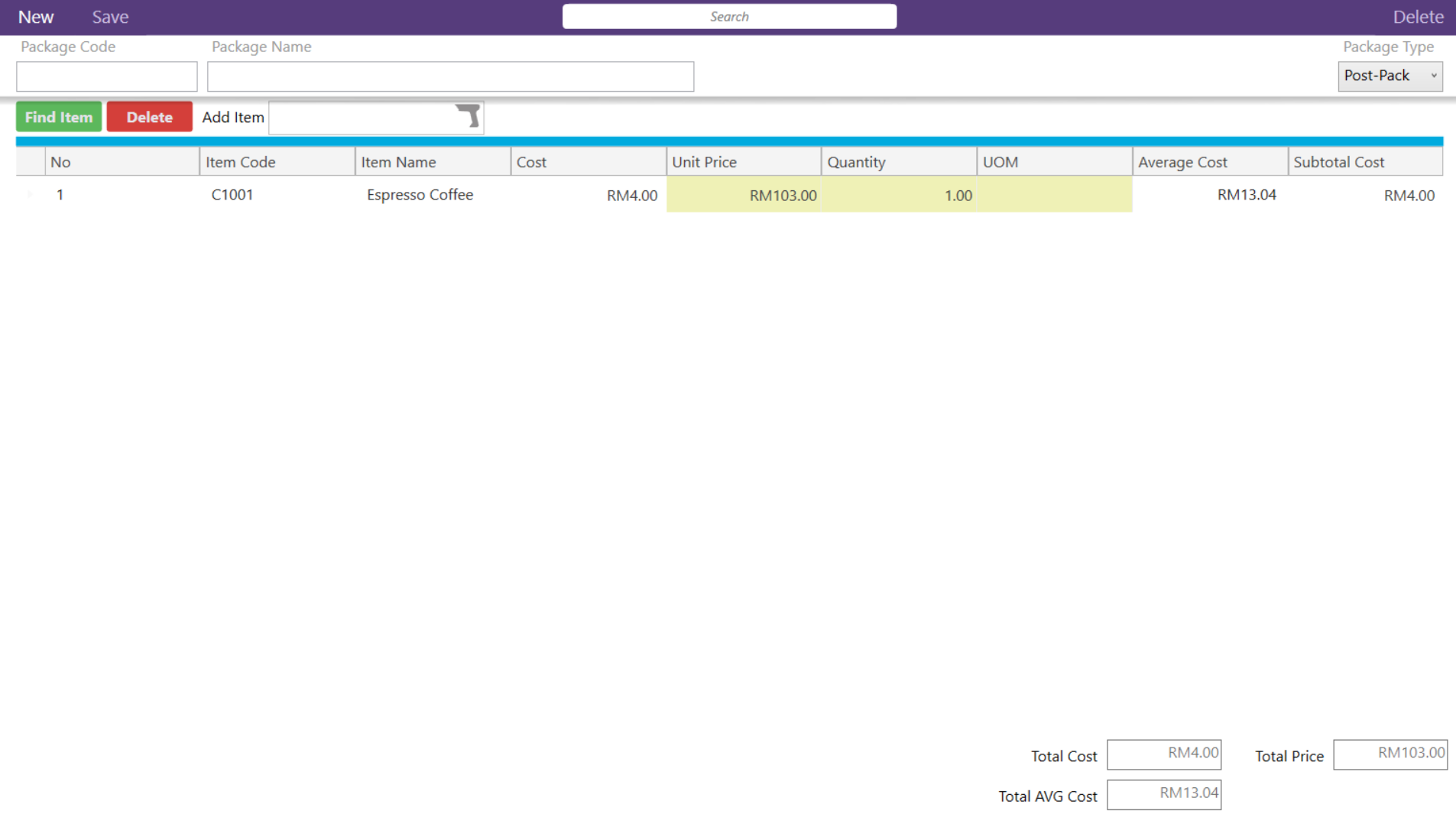This screenshot has width=1456, height=814.
Task: Click the Average Cost cell RM13.04
Action: (x=1210, y=195)
